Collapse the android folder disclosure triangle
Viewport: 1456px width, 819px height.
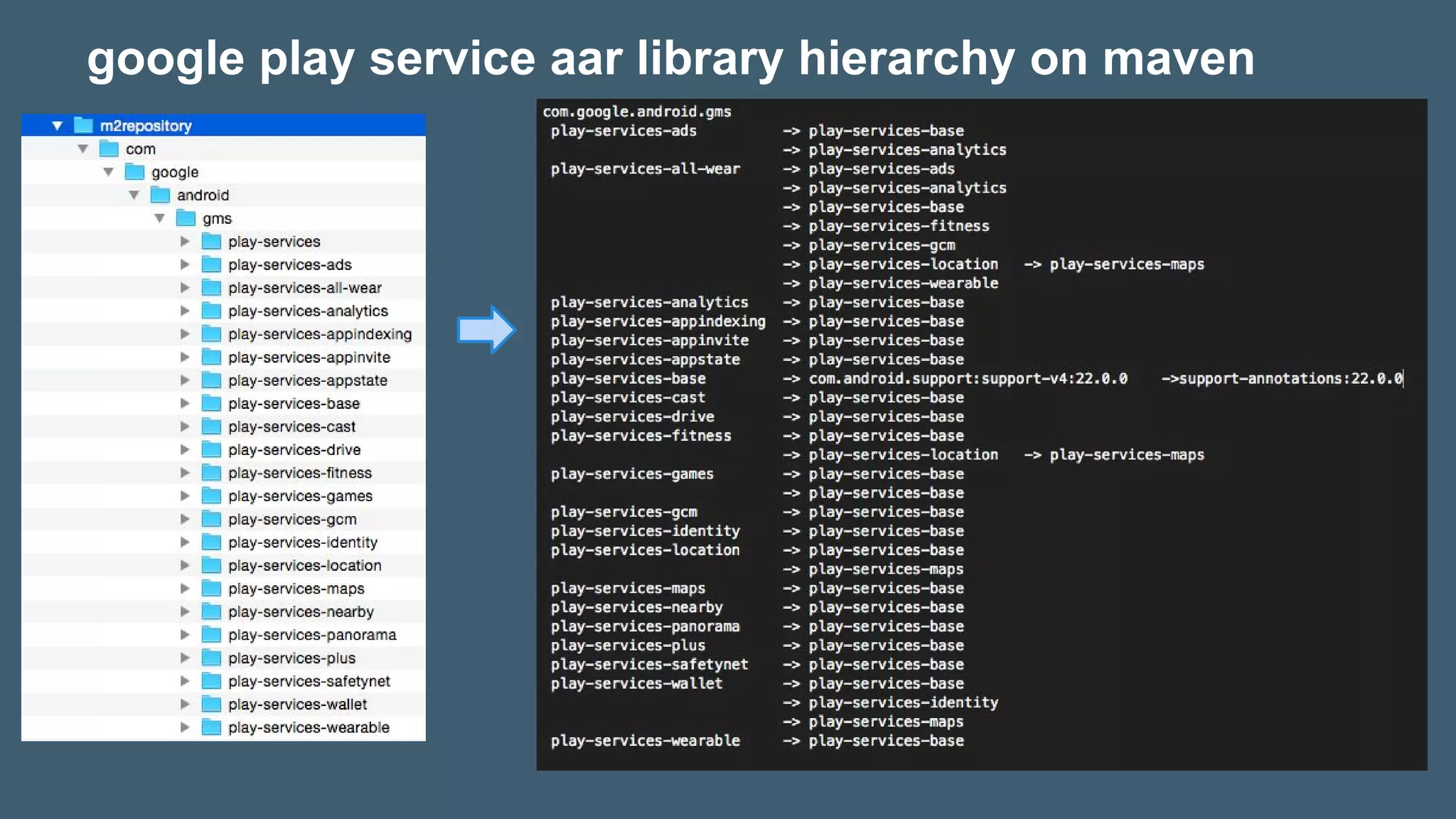click(134, 196)
